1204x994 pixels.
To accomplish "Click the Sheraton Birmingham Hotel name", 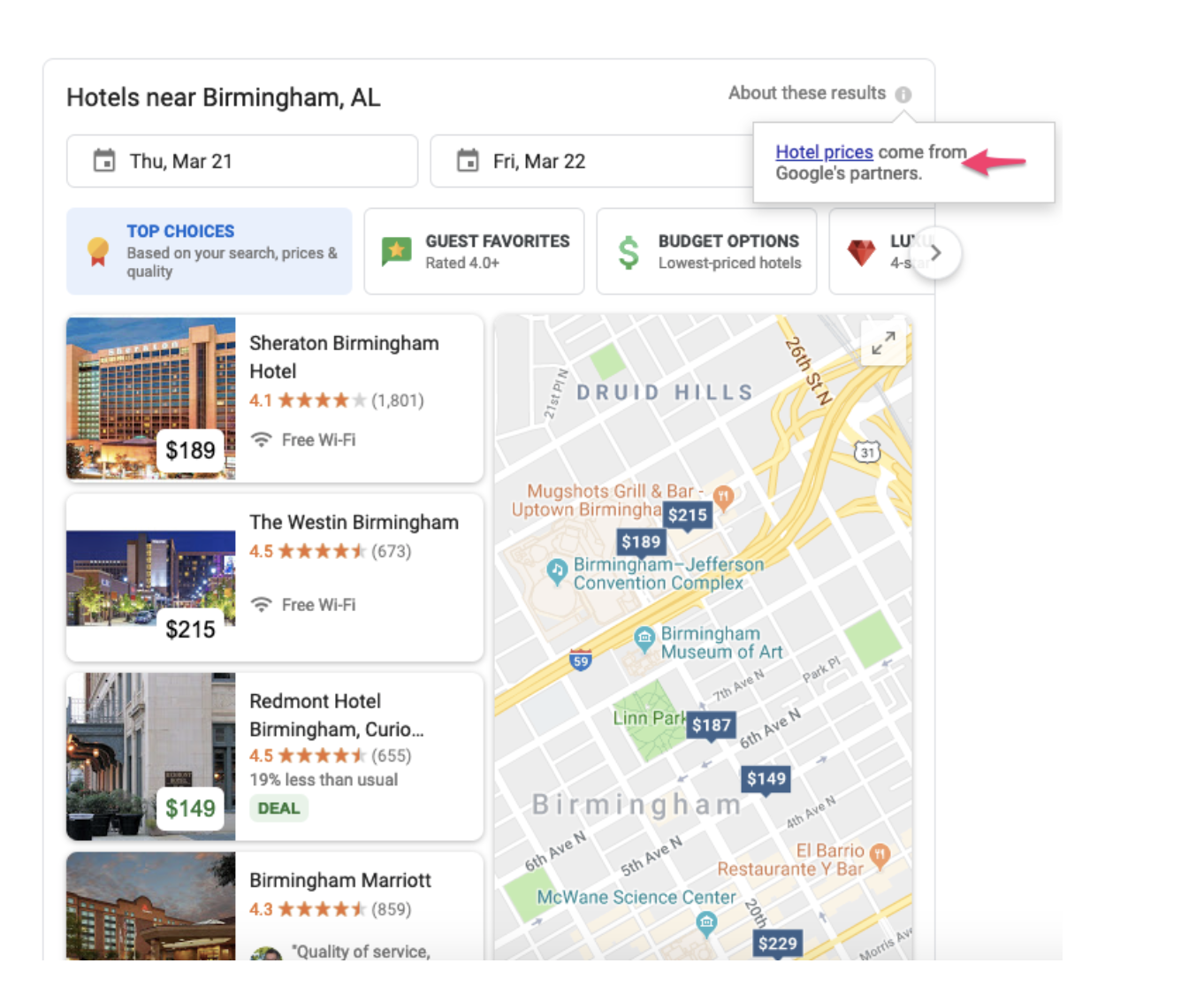I will pos(344,357).
